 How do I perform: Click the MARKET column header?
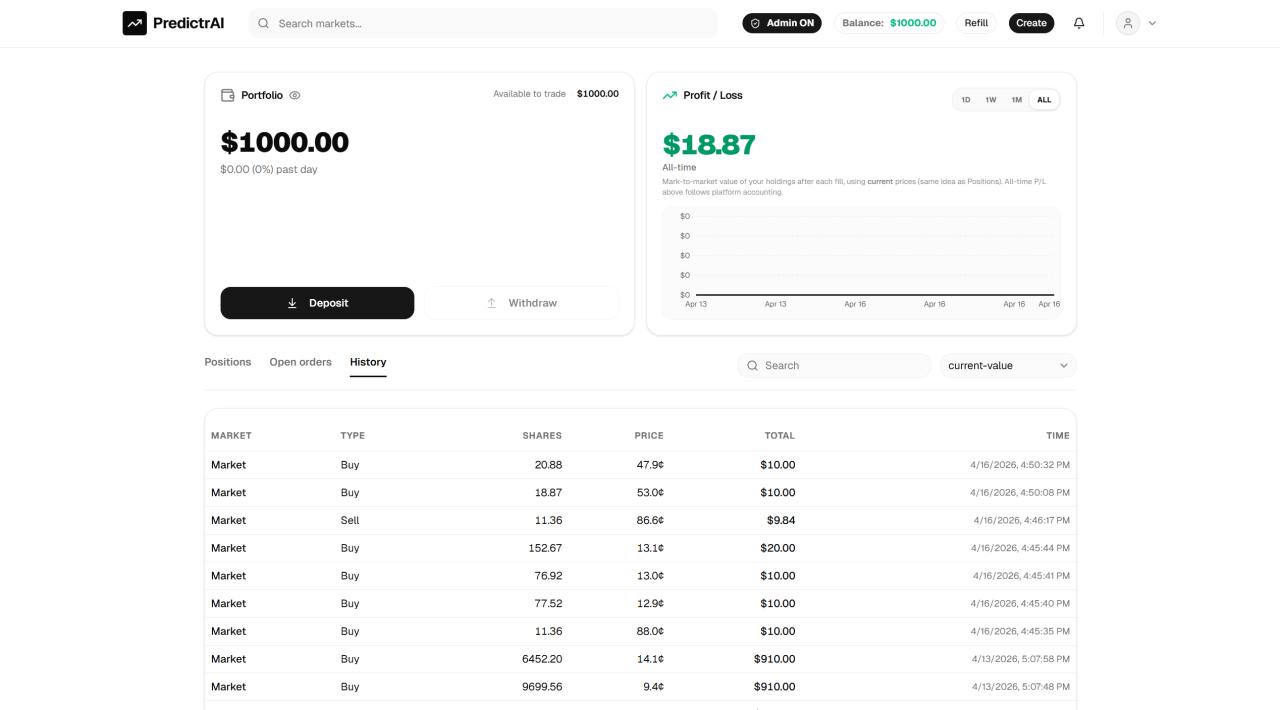(231, 436)
